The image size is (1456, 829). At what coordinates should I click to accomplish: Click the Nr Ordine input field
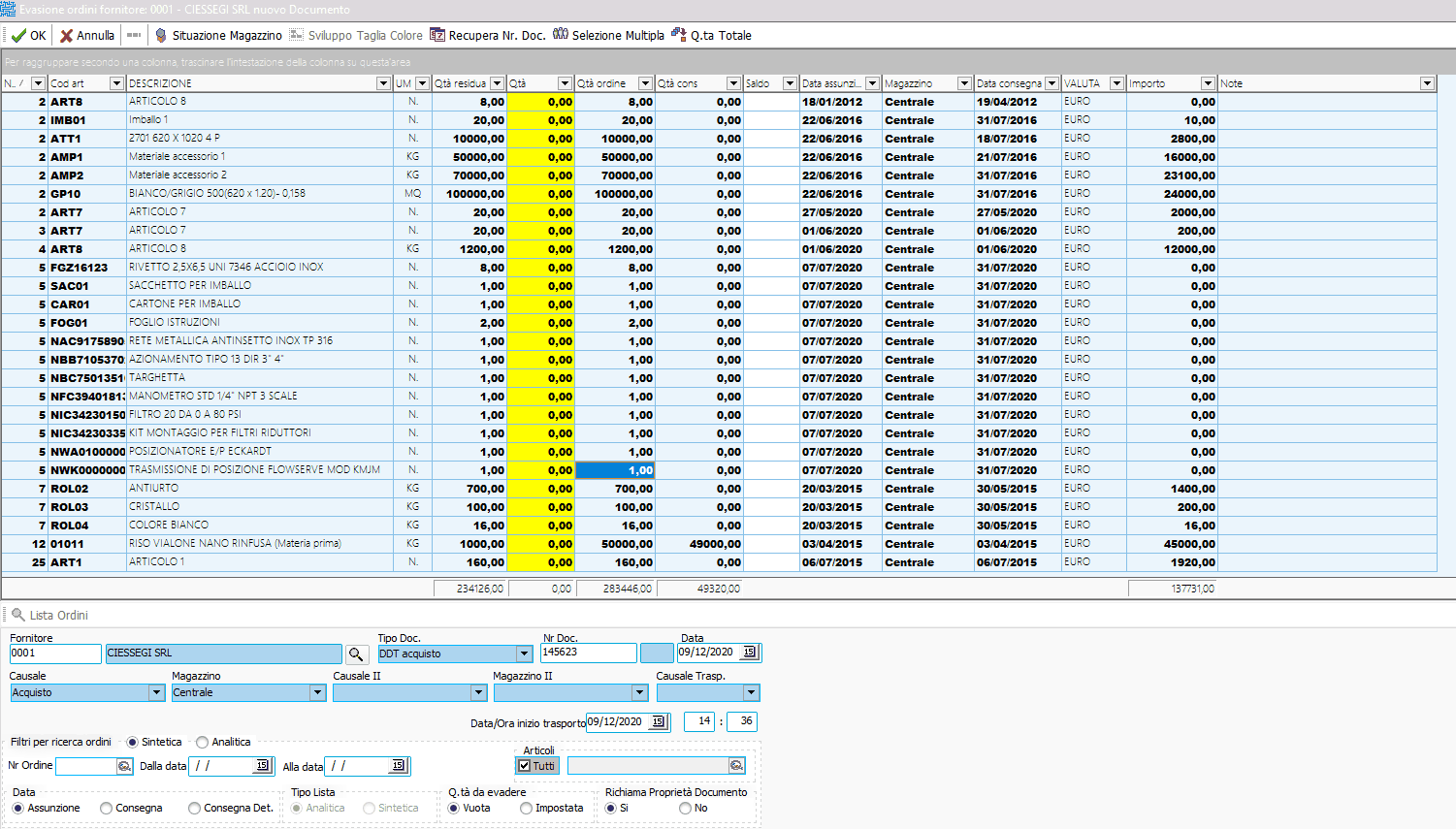pos(86,766)
